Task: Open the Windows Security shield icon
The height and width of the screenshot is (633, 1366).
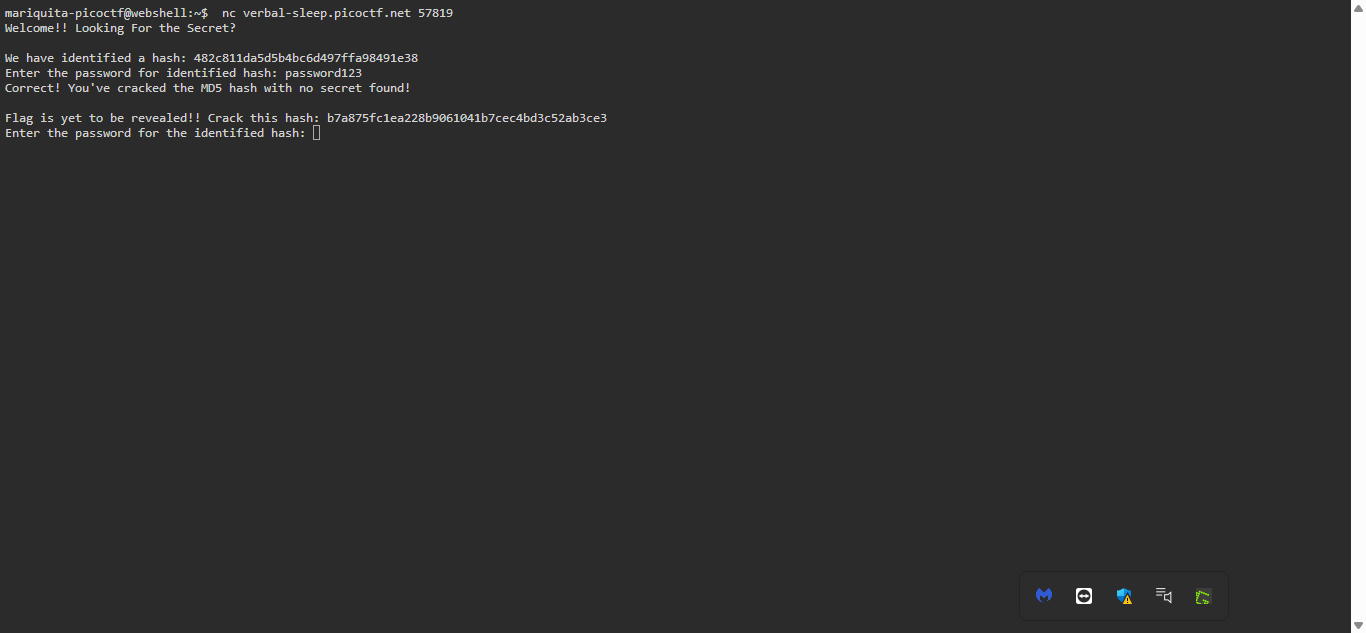Action: [1124, 596]
